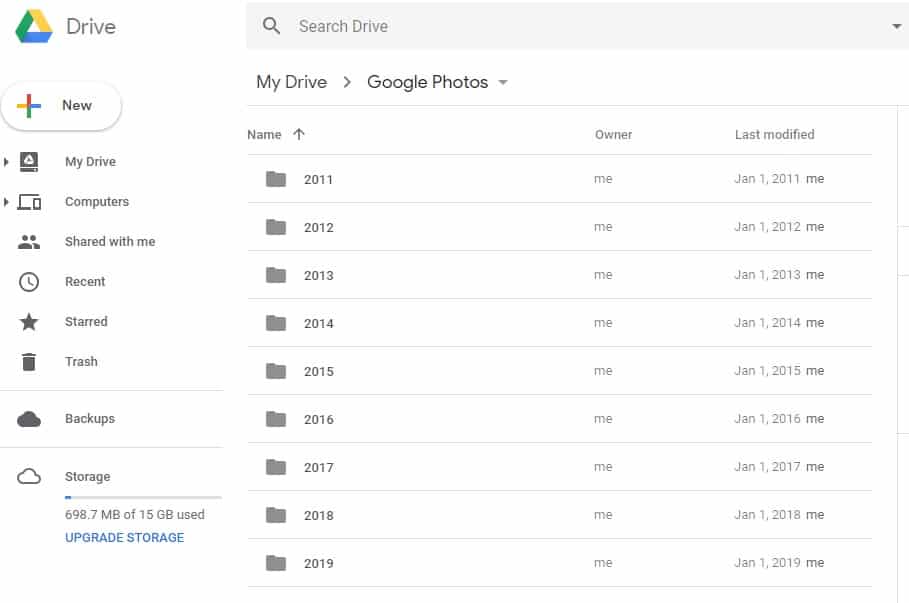
Task: Click the folder icon for 2012
Action: 276,227
